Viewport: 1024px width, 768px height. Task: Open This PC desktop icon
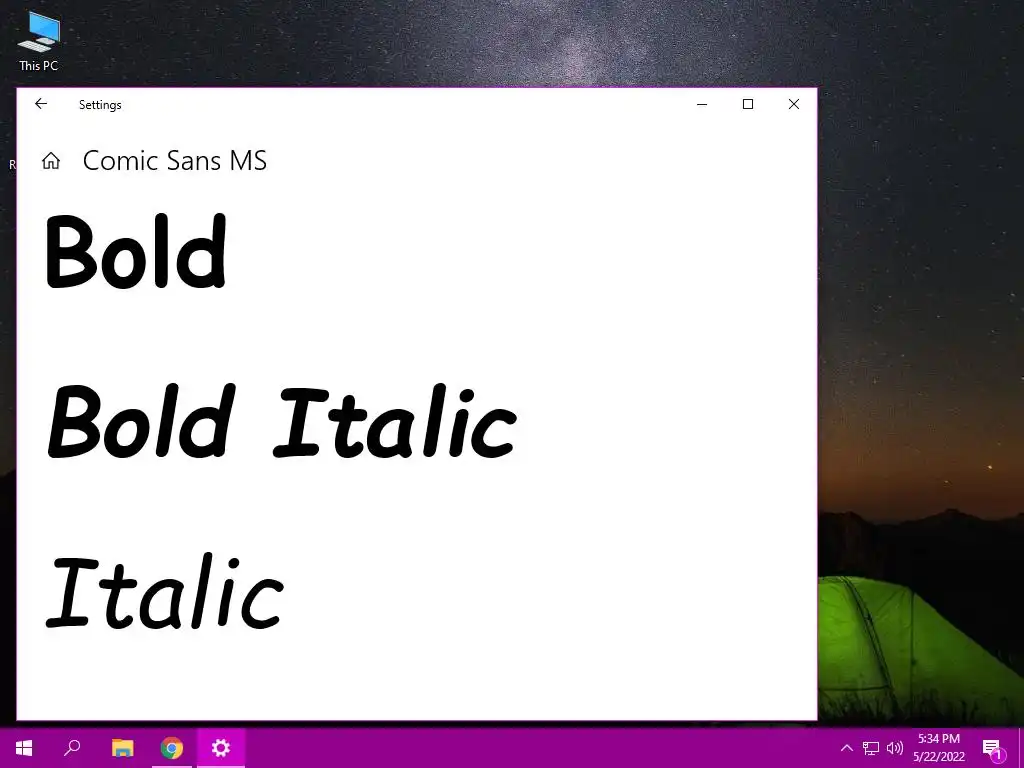39,40
